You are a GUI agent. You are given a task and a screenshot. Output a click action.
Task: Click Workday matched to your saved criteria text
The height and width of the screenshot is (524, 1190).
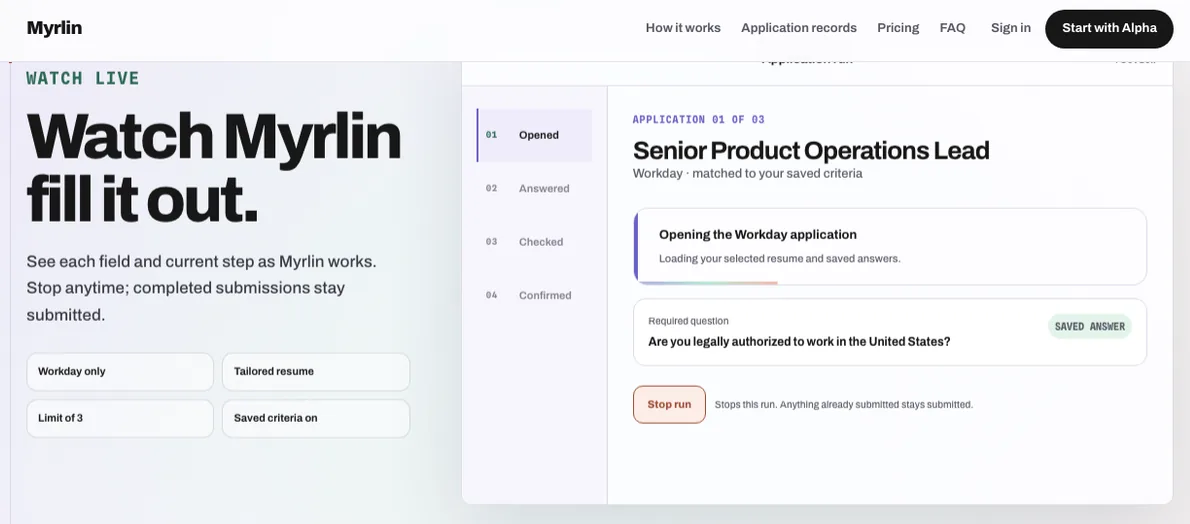click(x=747, y=173)
